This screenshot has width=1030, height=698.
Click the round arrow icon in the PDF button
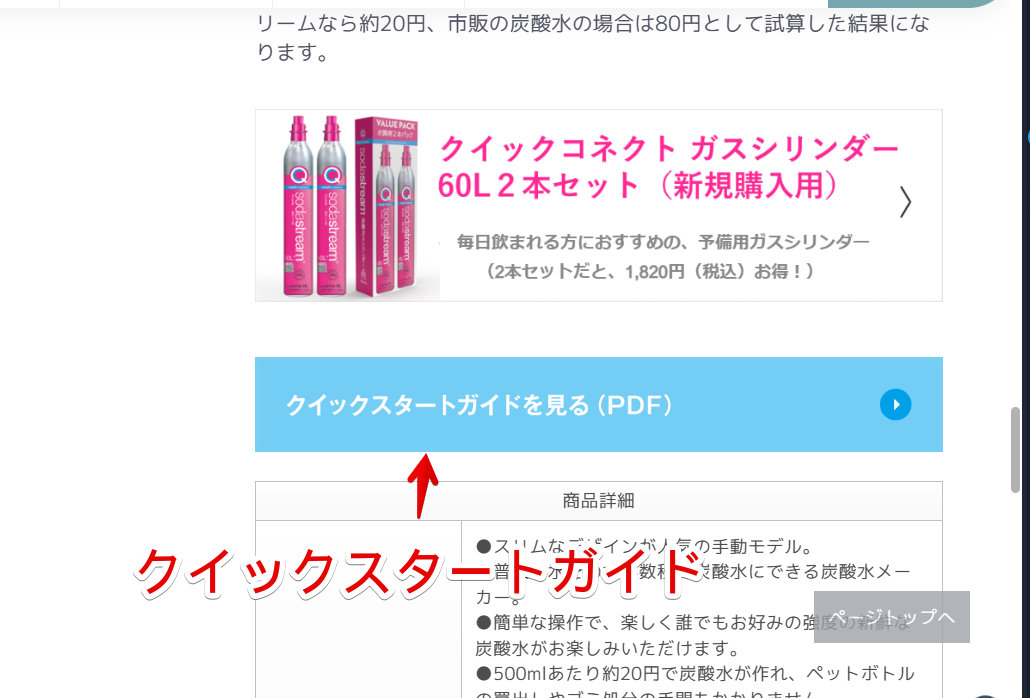[x=895, y=404]
